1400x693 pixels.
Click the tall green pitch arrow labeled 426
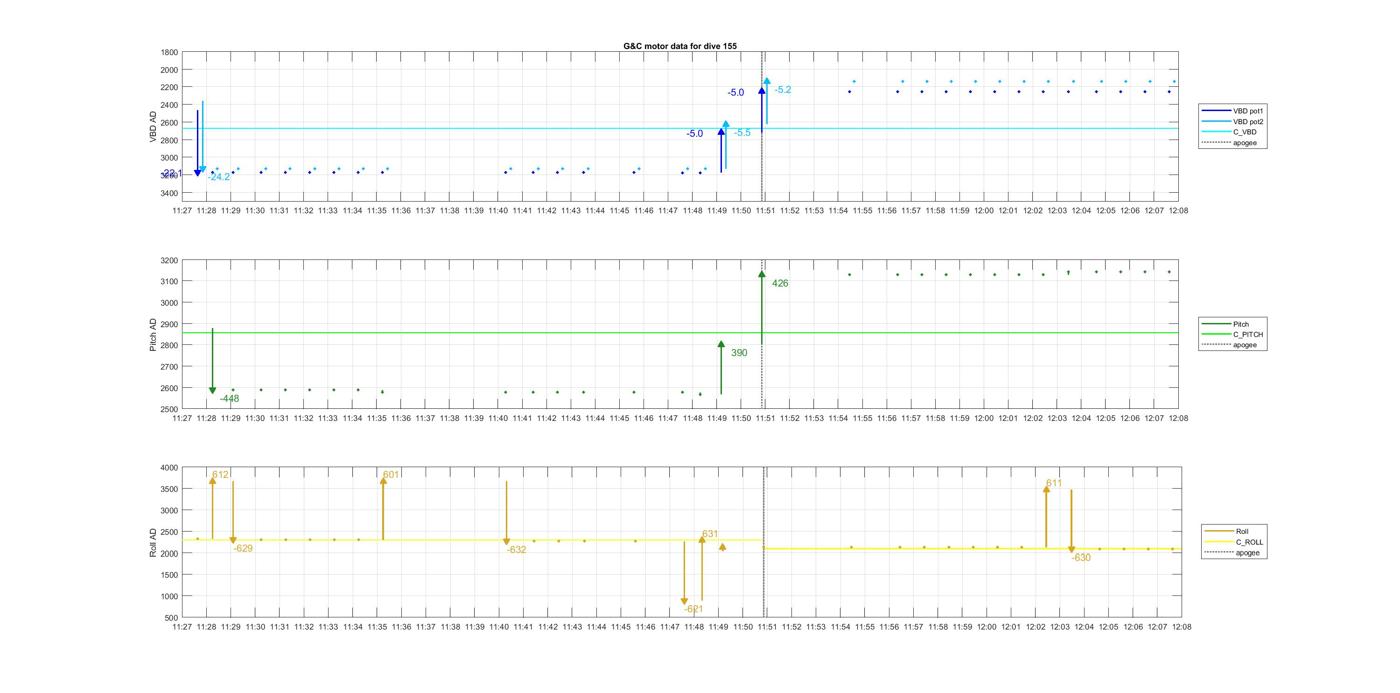[x=761, y=308]
